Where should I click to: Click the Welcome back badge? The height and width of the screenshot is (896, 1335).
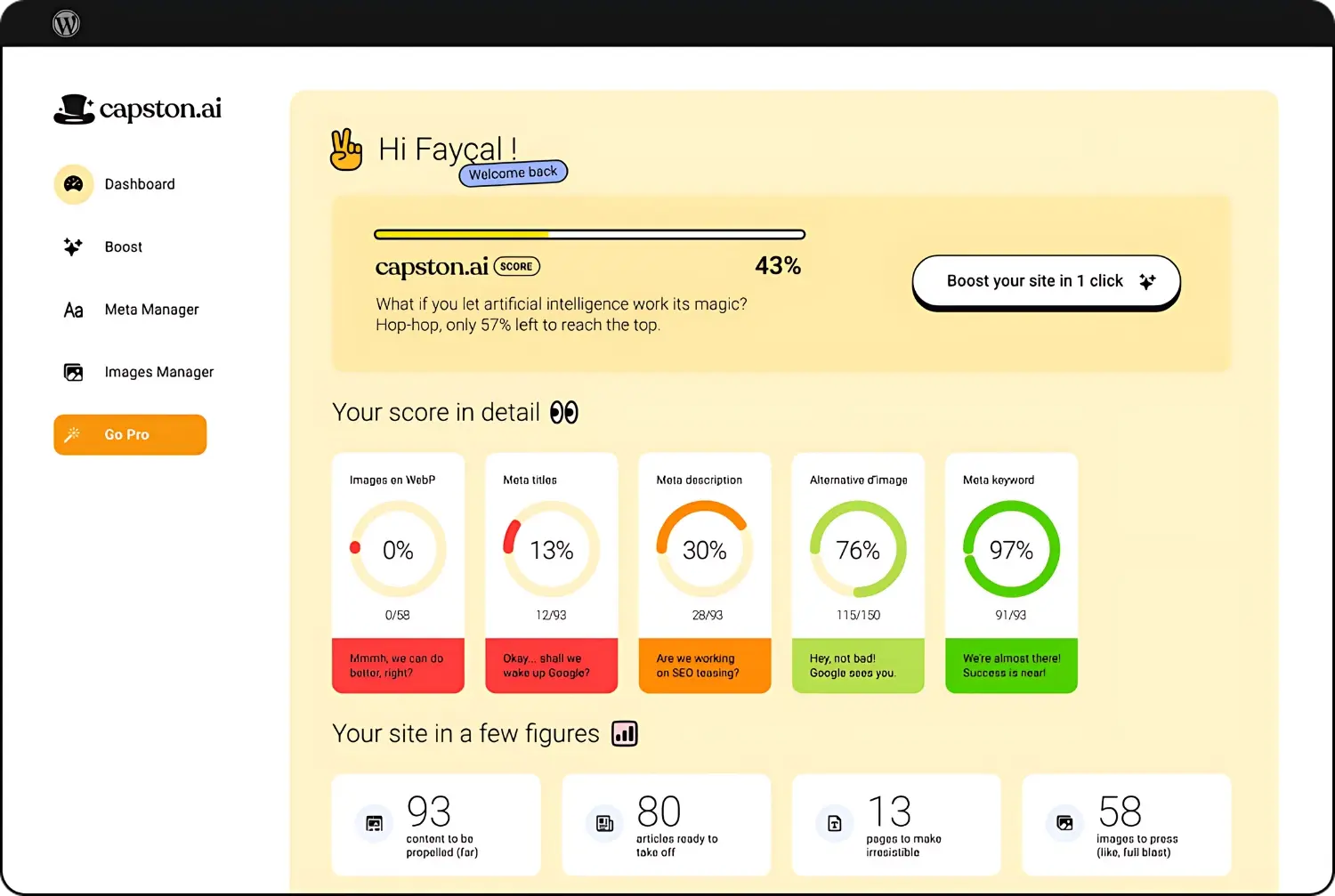pyautogui.click(x=513, y=173)
